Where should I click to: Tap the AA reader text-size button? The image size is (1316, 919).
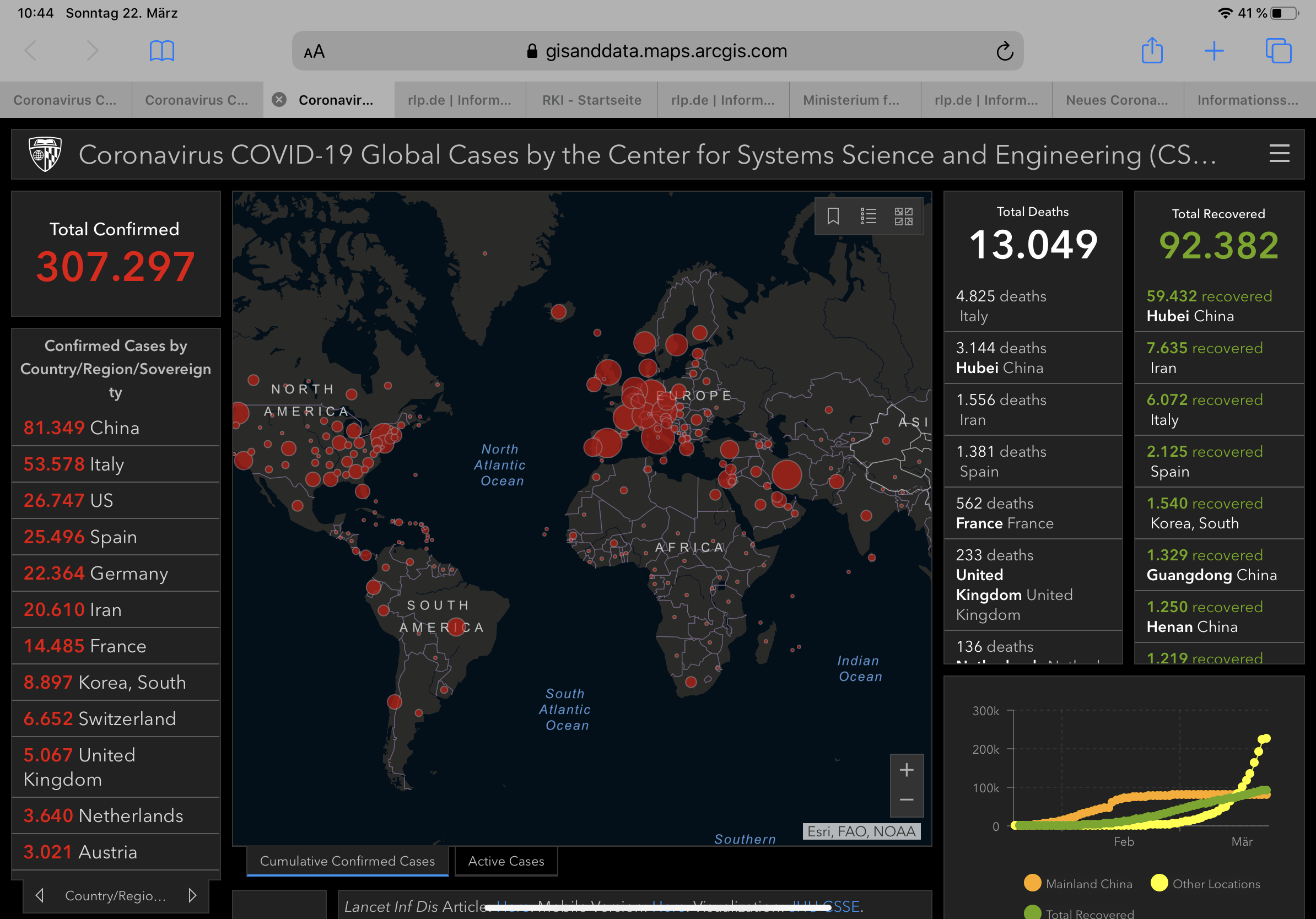tap(314, 52)
